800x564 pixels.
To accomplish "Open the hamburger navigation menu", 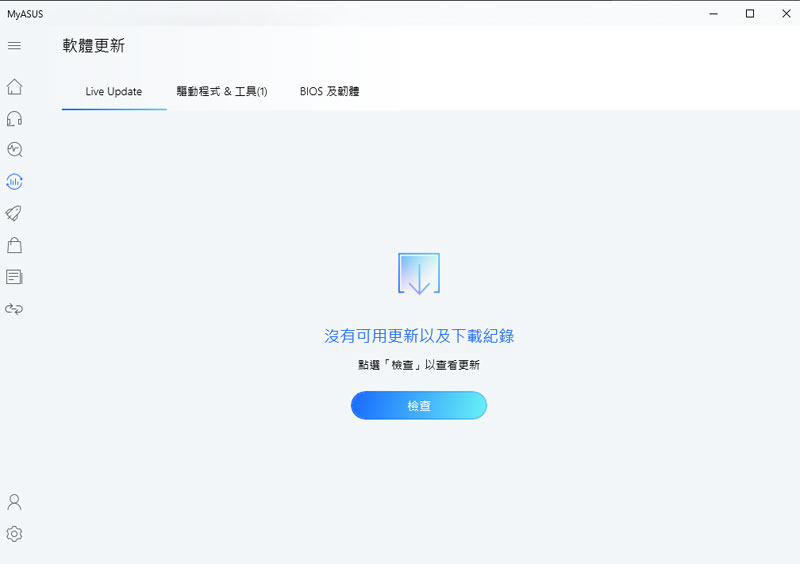I will (14, 46).
